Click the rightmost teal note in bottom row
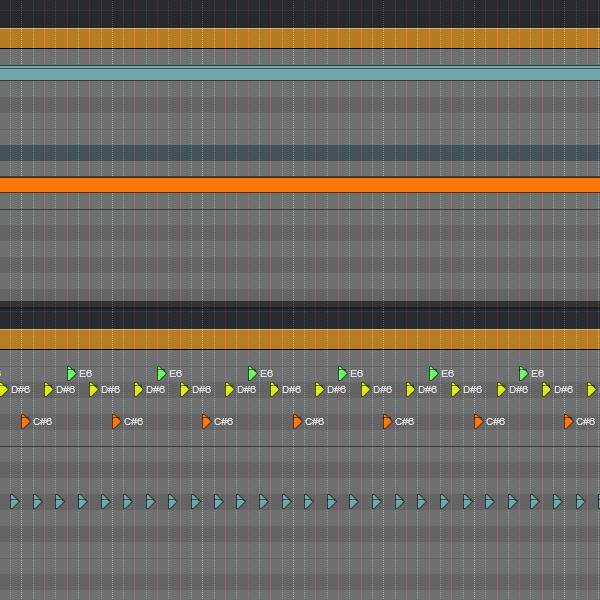 582,501
